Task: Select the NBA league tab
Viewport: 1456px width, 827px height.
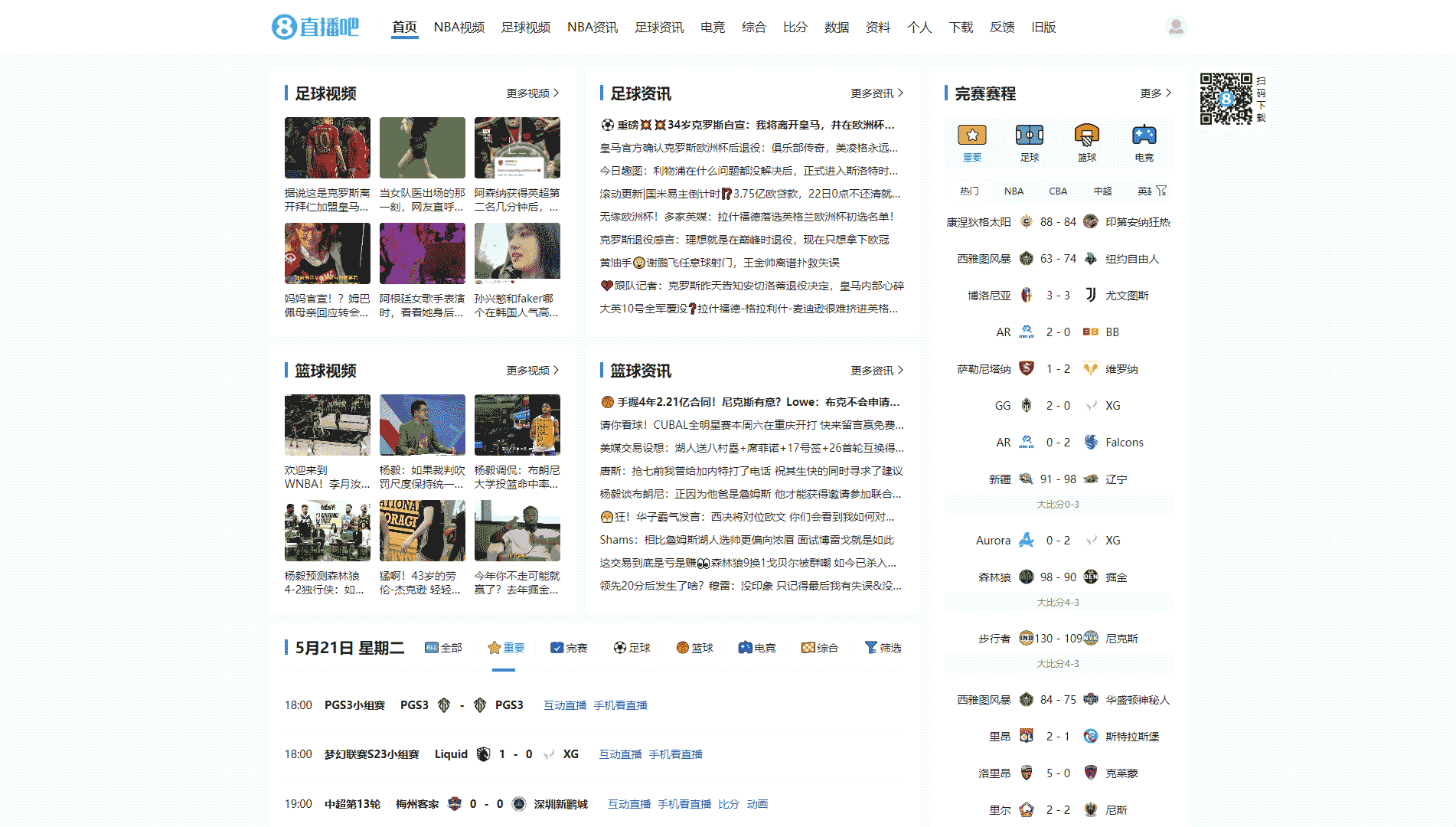Action: [x=1014, y=191]
